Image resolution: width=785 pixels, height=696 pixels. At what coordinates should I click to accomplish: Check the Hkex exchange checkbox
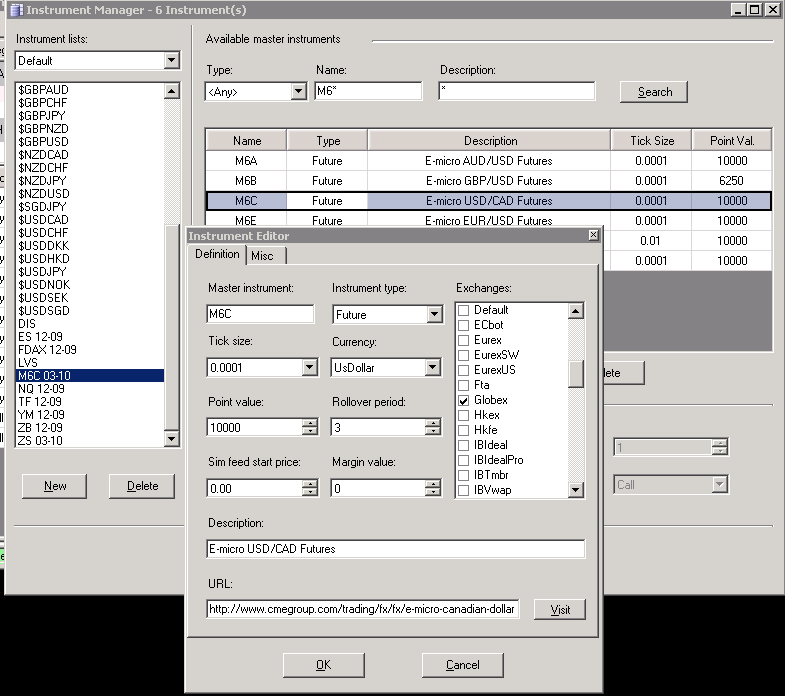point(463,415)
